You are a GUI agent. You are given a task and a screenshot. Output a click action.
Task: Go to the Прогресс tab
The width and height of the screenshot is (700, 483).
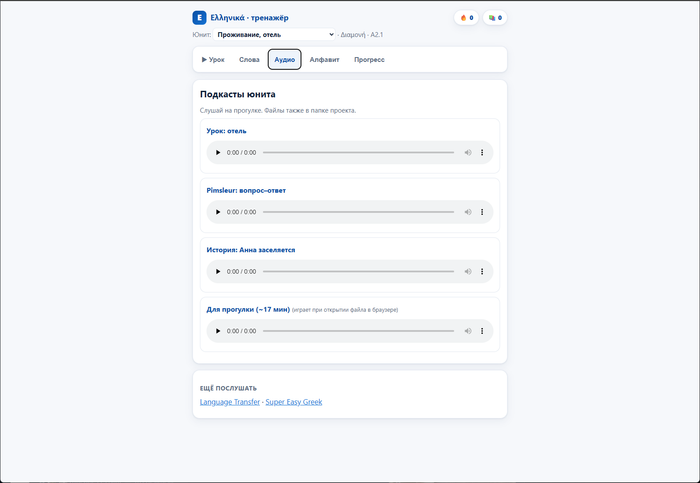point(369,59)
